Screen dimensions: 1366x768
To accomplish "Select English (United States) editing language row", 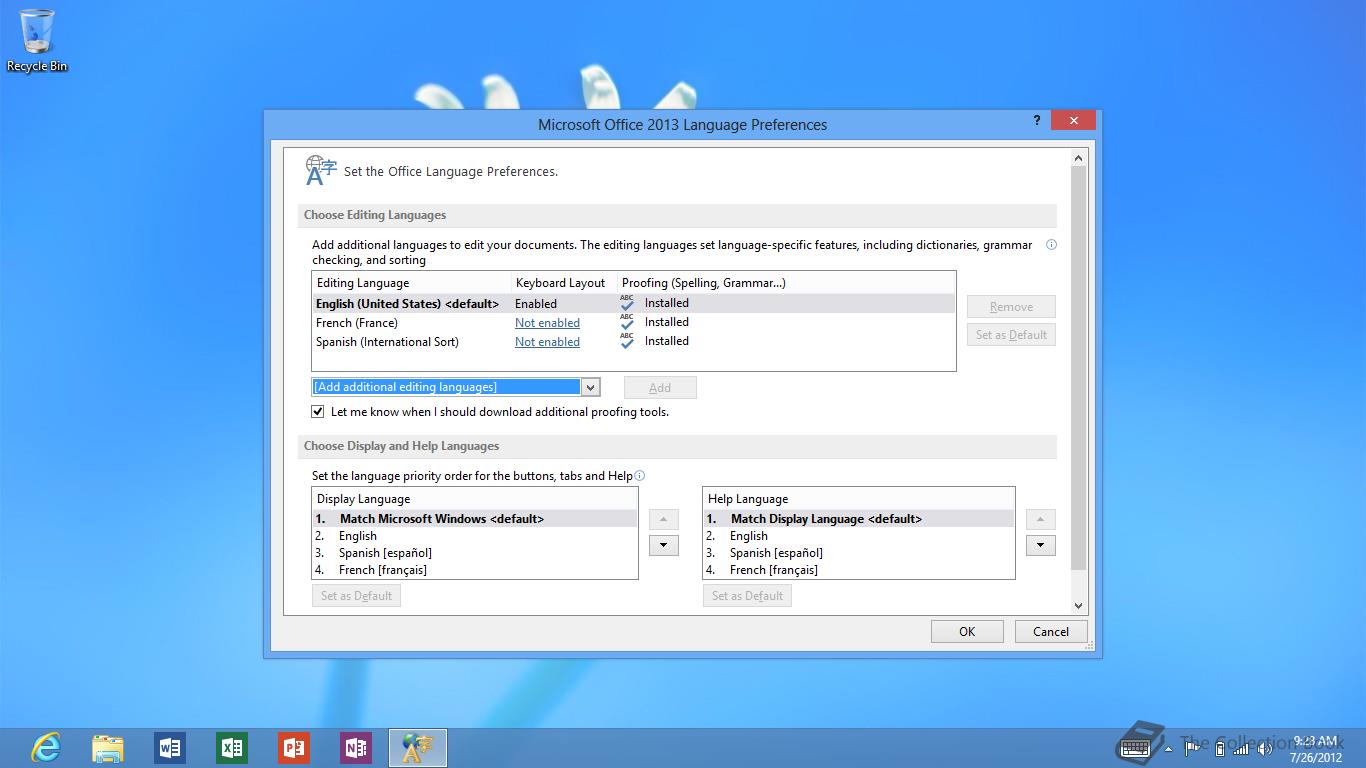I will (x=634, y=303).
